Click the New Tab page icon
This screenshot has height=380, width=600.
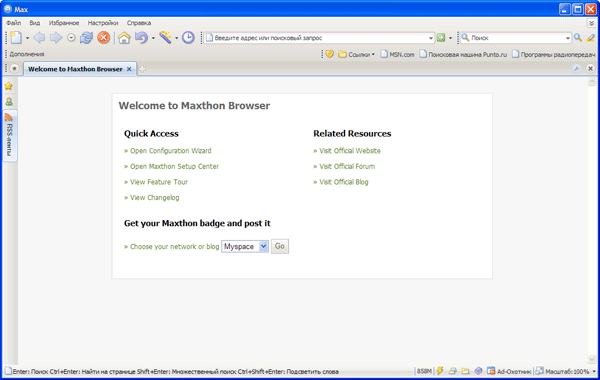click(16, 38)
